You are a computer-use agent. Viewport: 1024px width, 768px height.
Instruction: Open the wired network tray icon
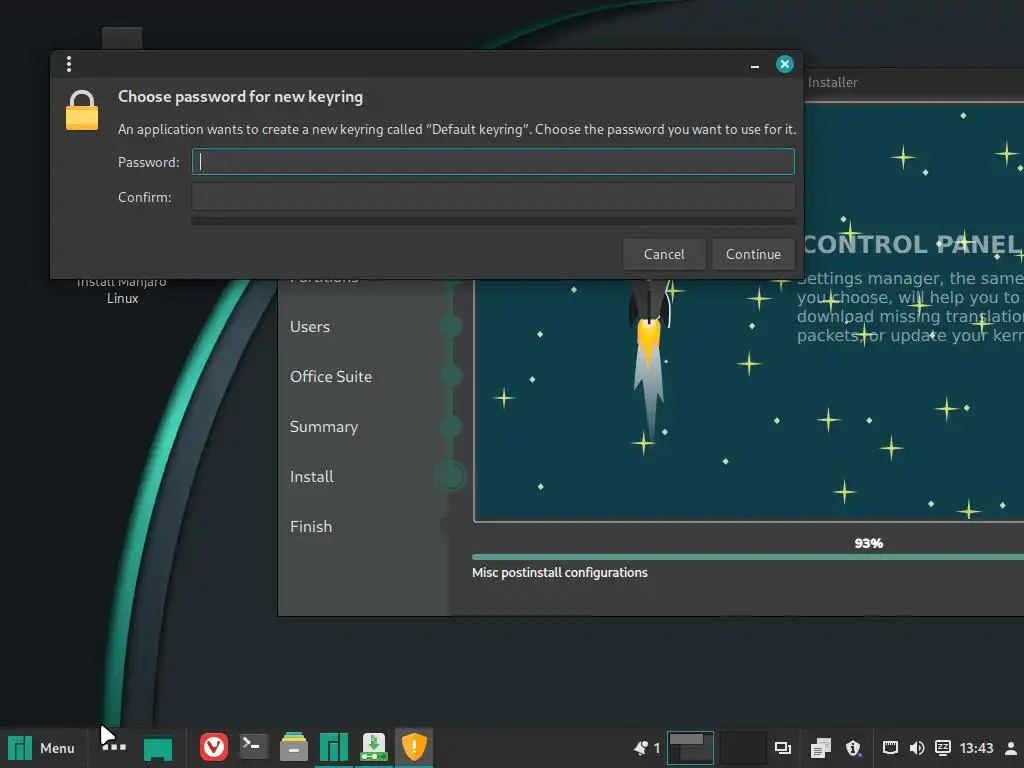[x=890, y=748]
